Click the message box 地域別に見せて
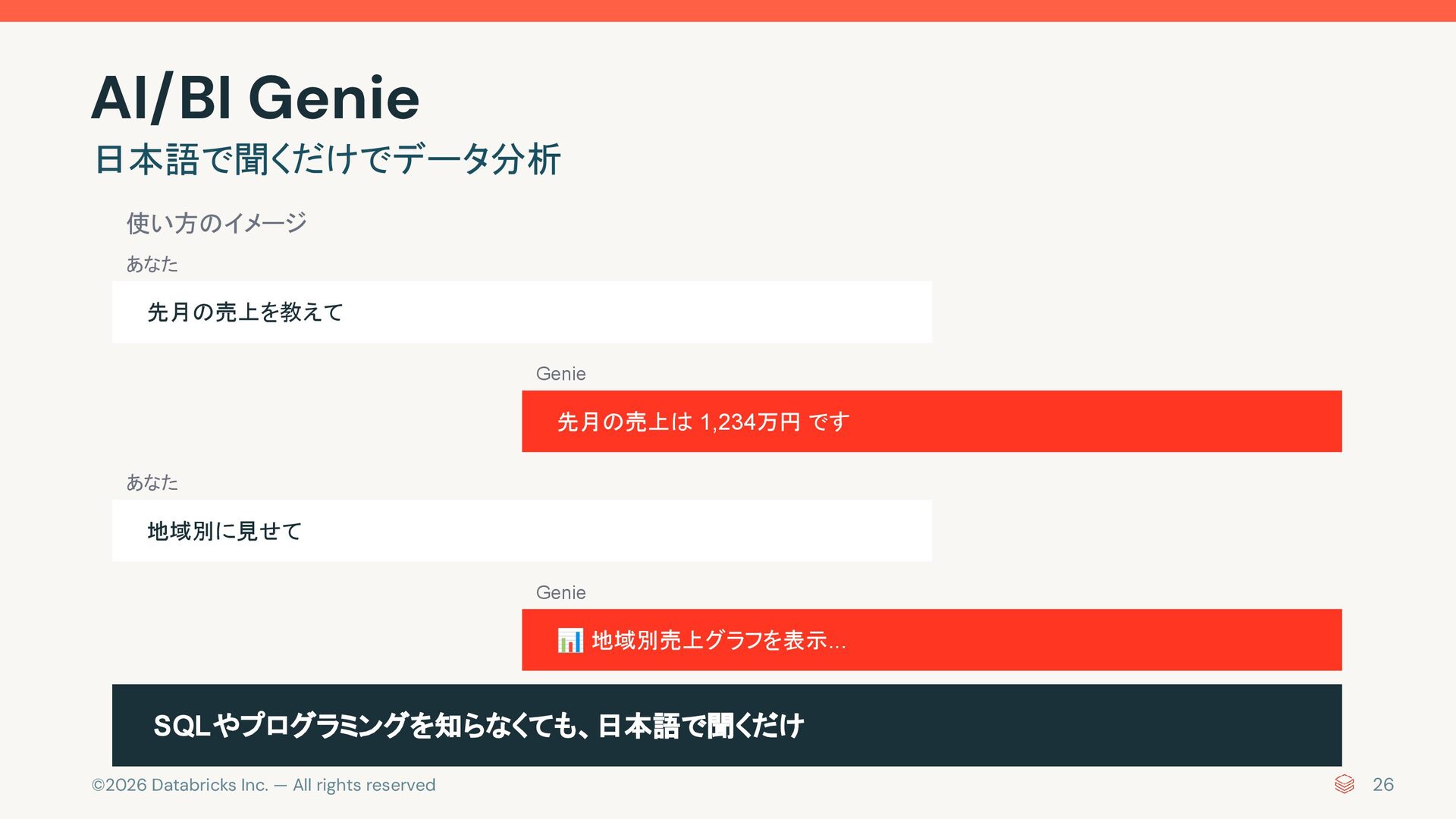1456x819 pixels. click(x=522, y=531)
